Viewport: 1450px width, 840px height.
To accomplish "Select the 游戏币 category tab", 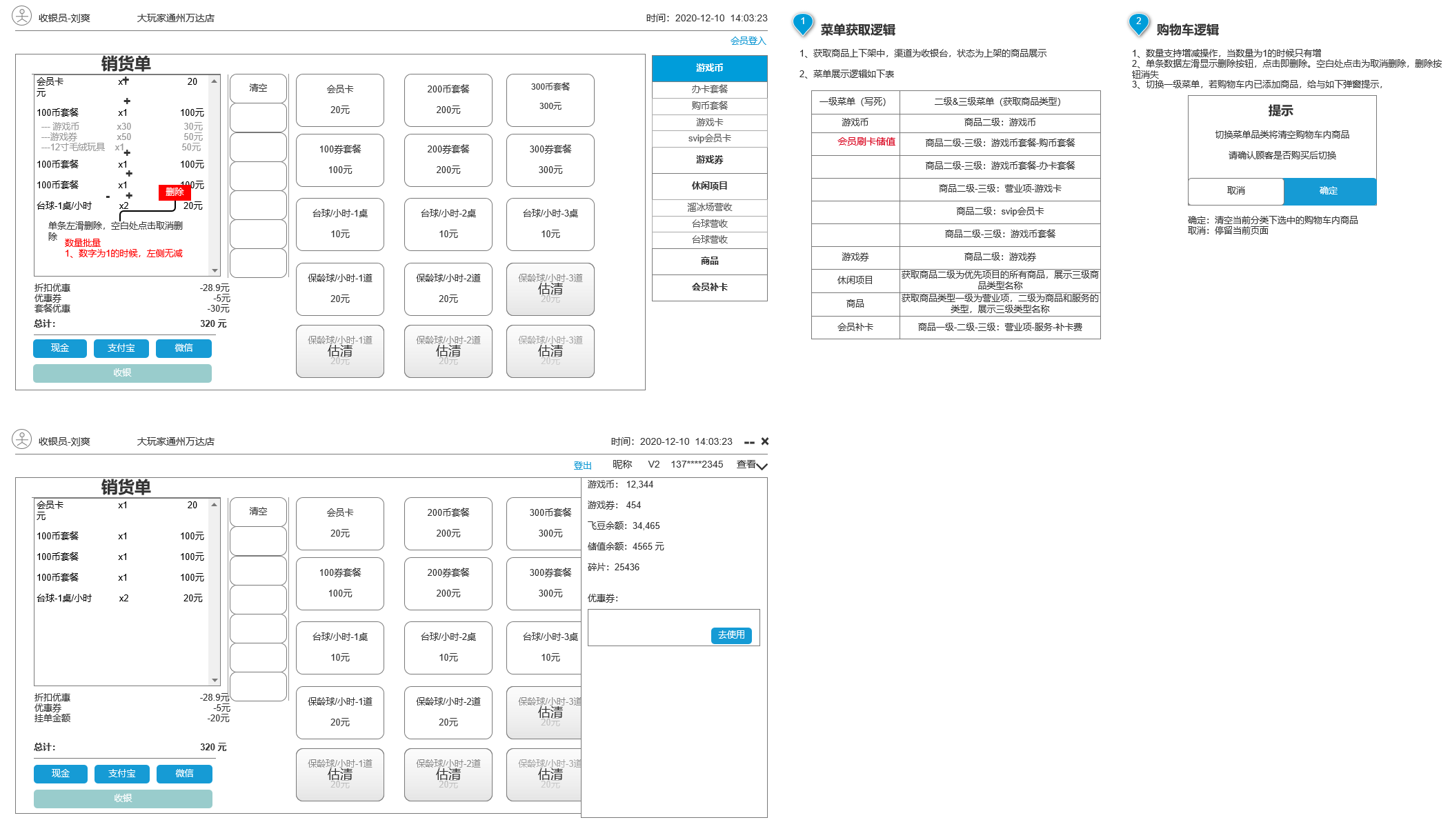I will click(x=709, y=68).
